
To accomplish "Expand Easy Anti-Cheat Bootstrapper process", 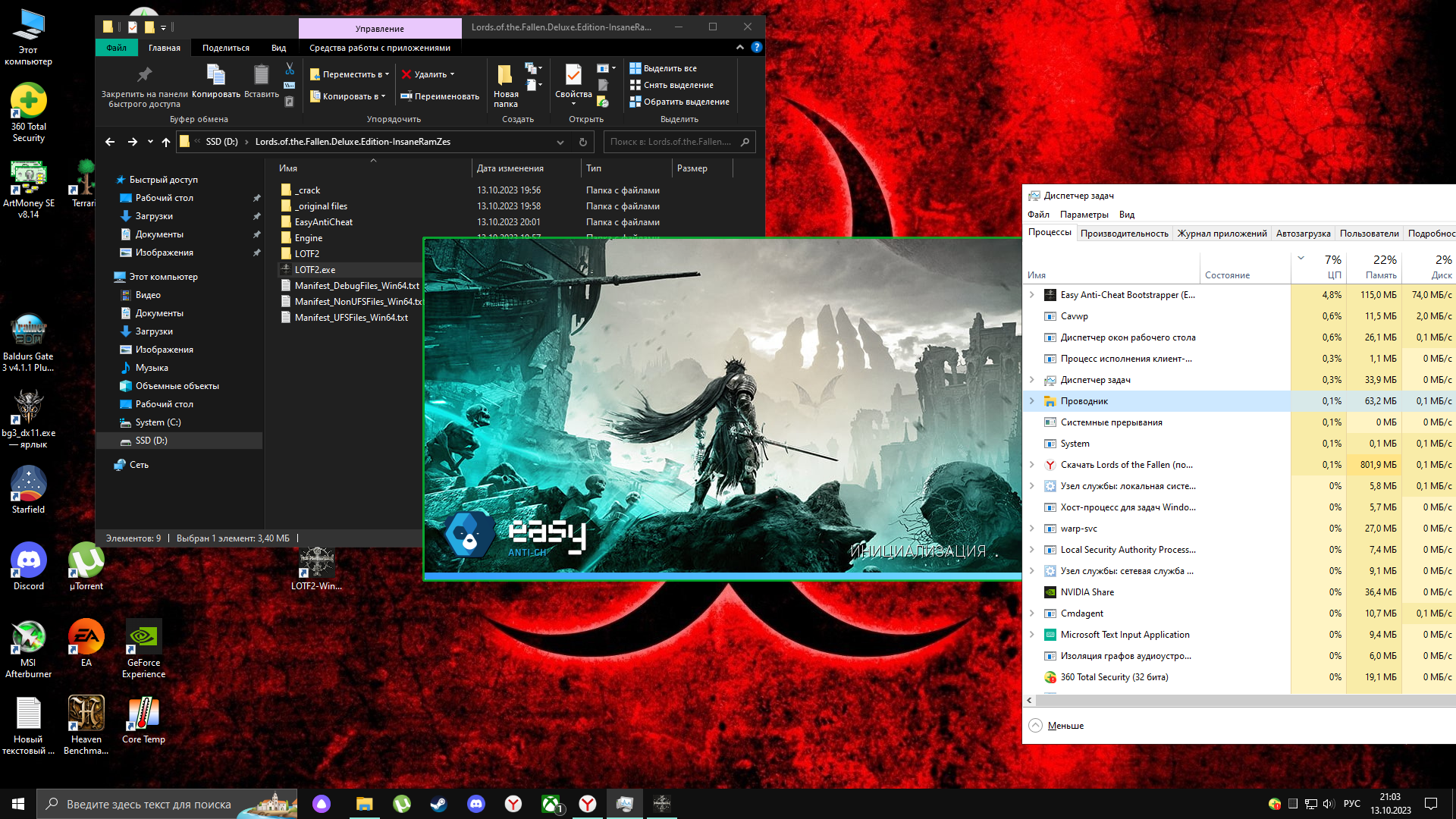I will coord(1031,295).
